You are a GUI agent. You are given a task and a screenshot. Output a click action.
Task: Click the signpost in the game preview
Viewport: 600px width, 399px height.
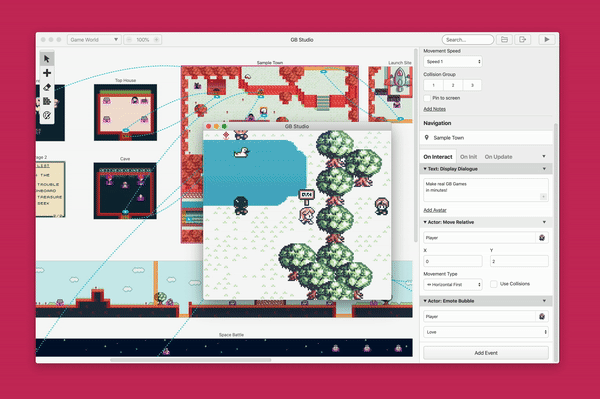(307, 197)
